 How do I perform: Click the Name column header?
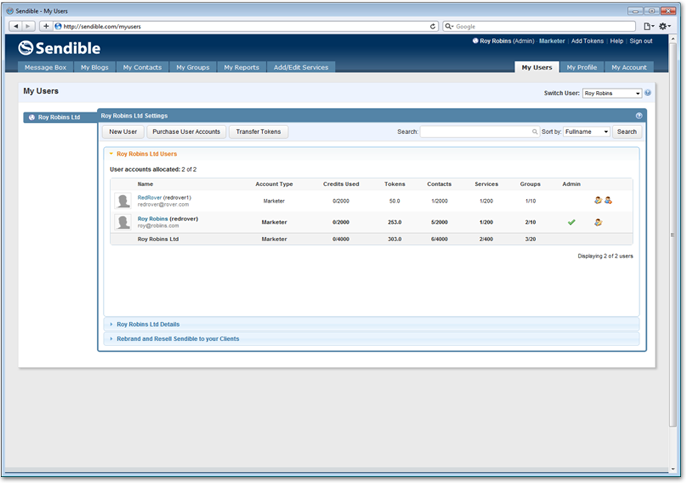point(145,184)
